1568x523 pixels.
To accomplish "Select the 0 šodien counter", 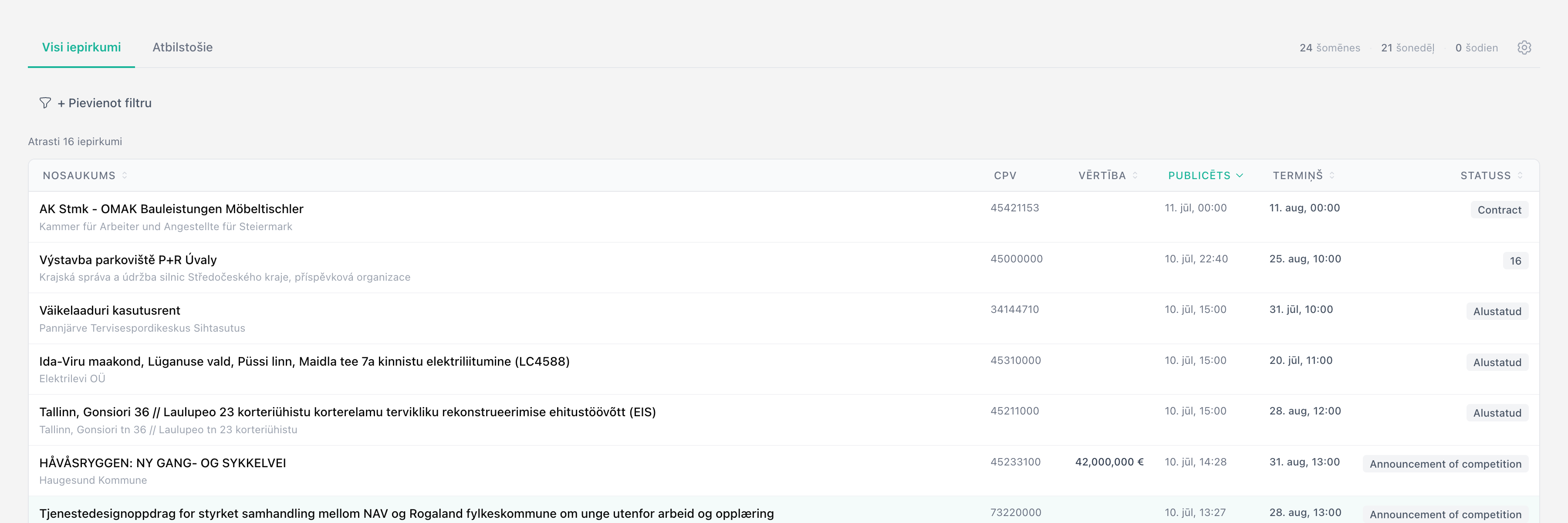I will (x=1476, y=48).
